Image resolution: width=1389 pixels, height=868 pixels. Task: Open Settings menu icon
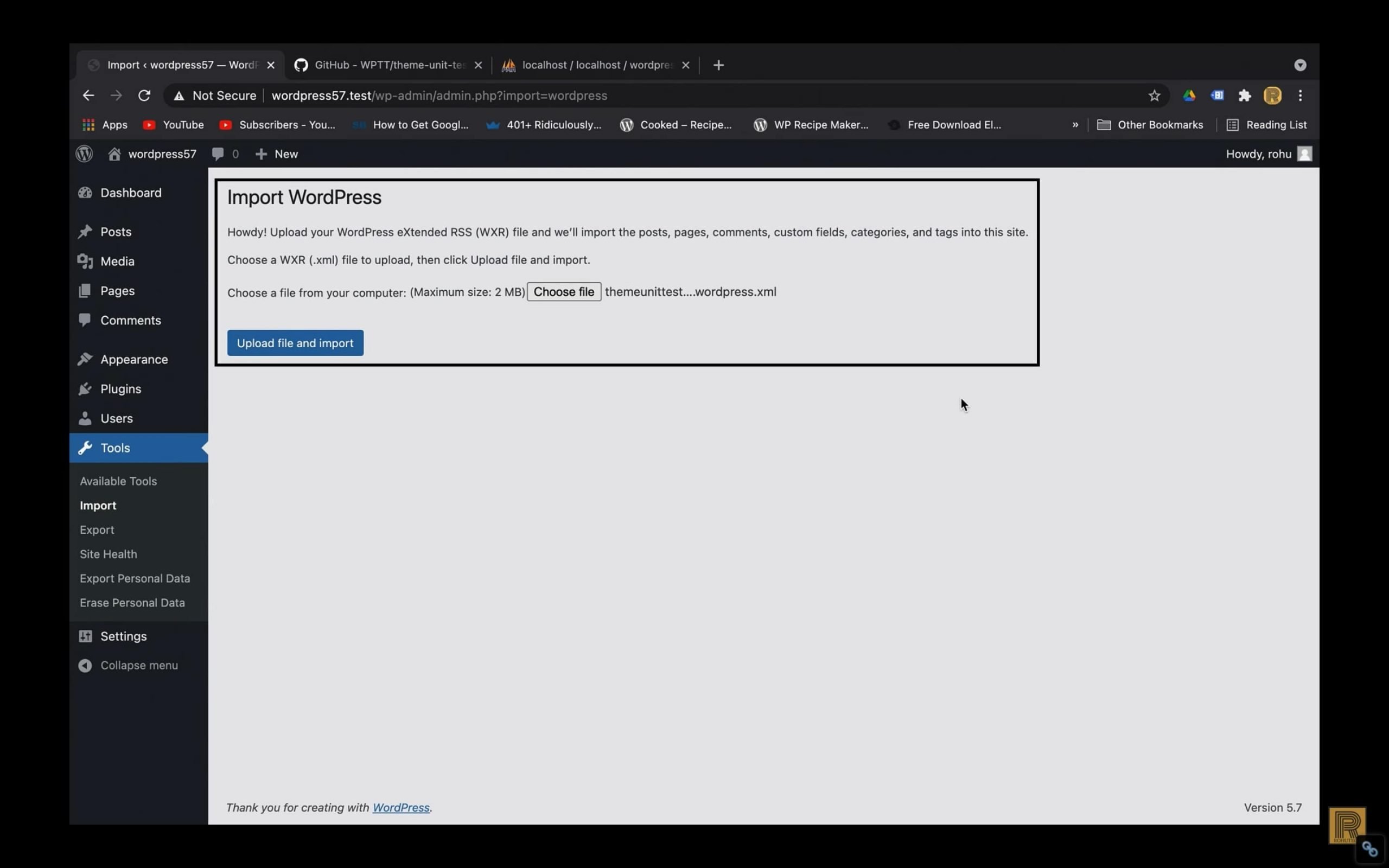click(x=85, y=636)
